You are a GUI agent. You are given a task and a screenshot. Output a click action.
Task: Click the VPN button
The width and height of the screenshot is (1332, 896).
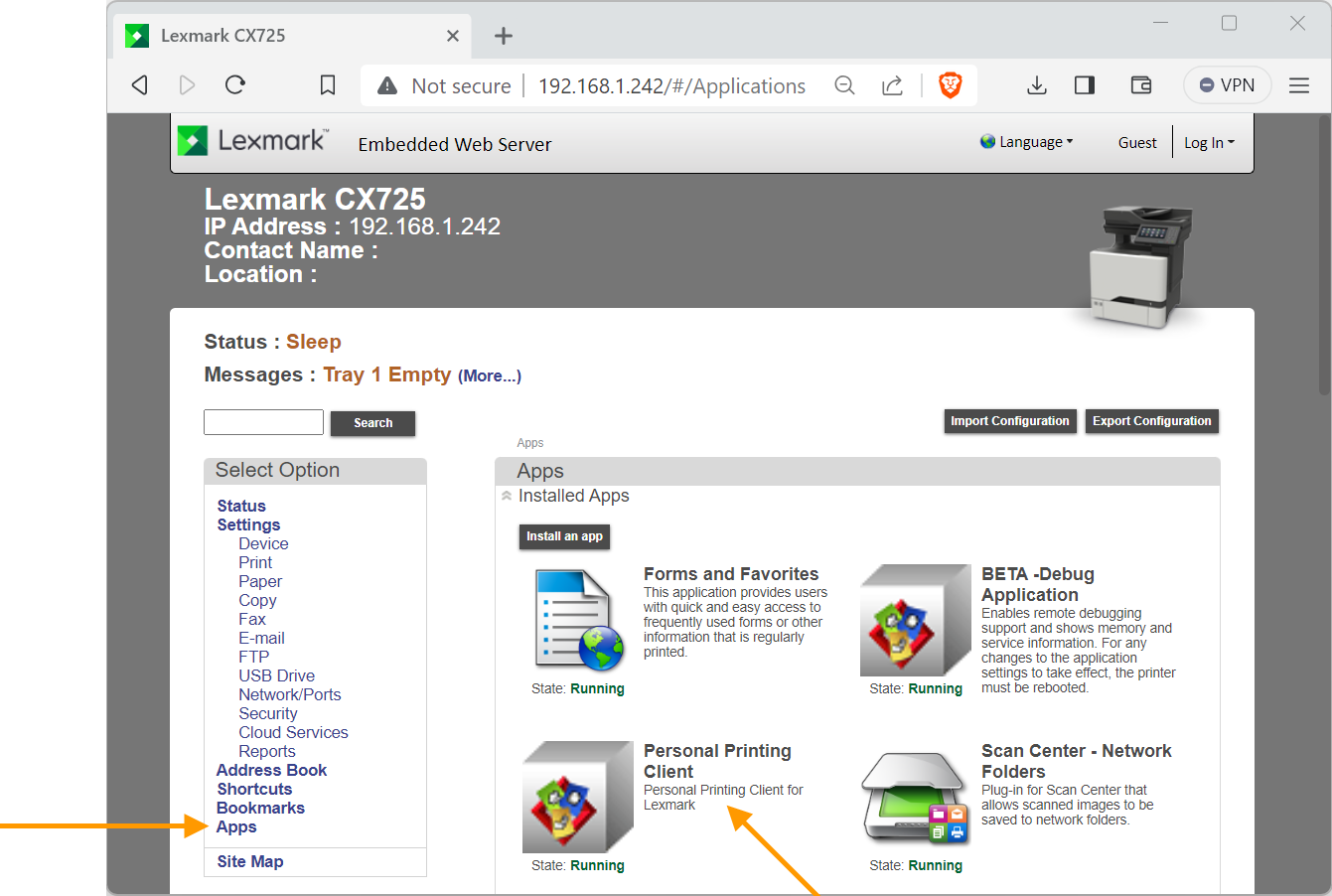tap(1228, 85)
